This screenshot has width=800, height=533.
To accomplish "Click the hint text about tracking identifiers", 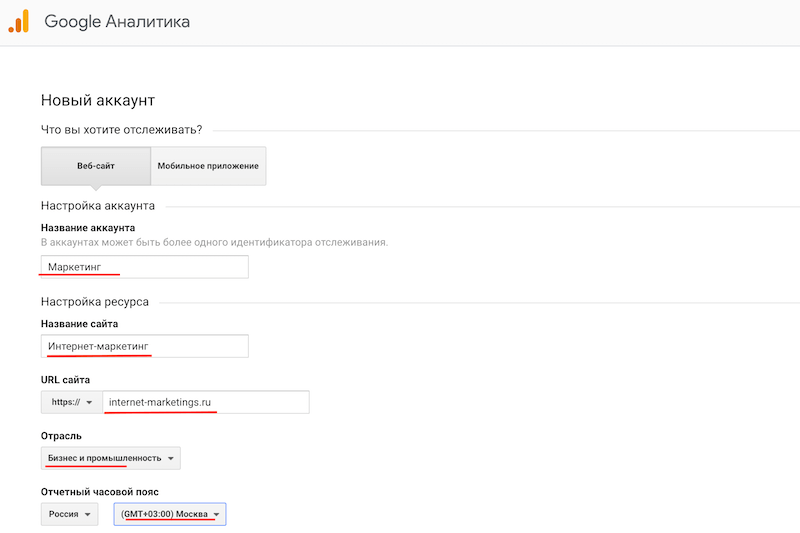I will pyautogui.click(x=214, y=243).
